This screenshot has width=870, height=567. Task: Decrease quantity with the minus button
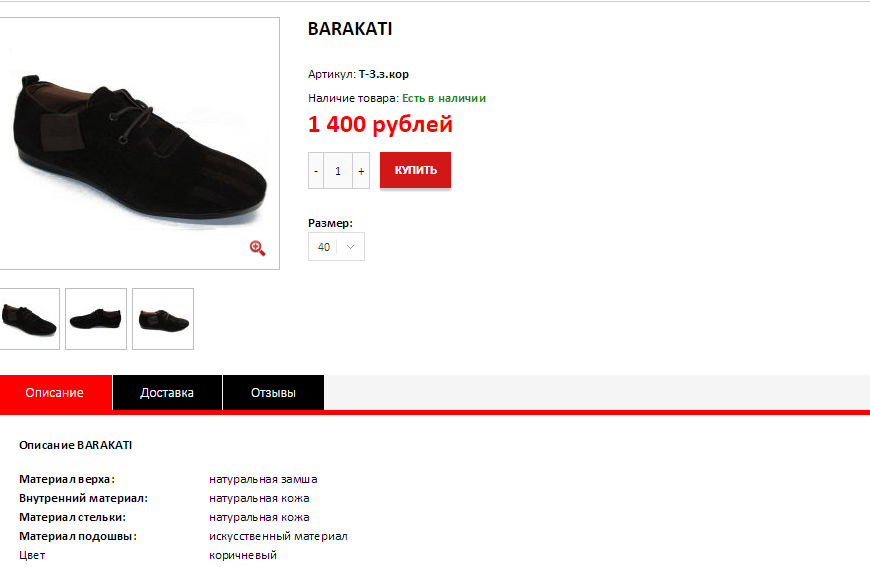point(316,171)
